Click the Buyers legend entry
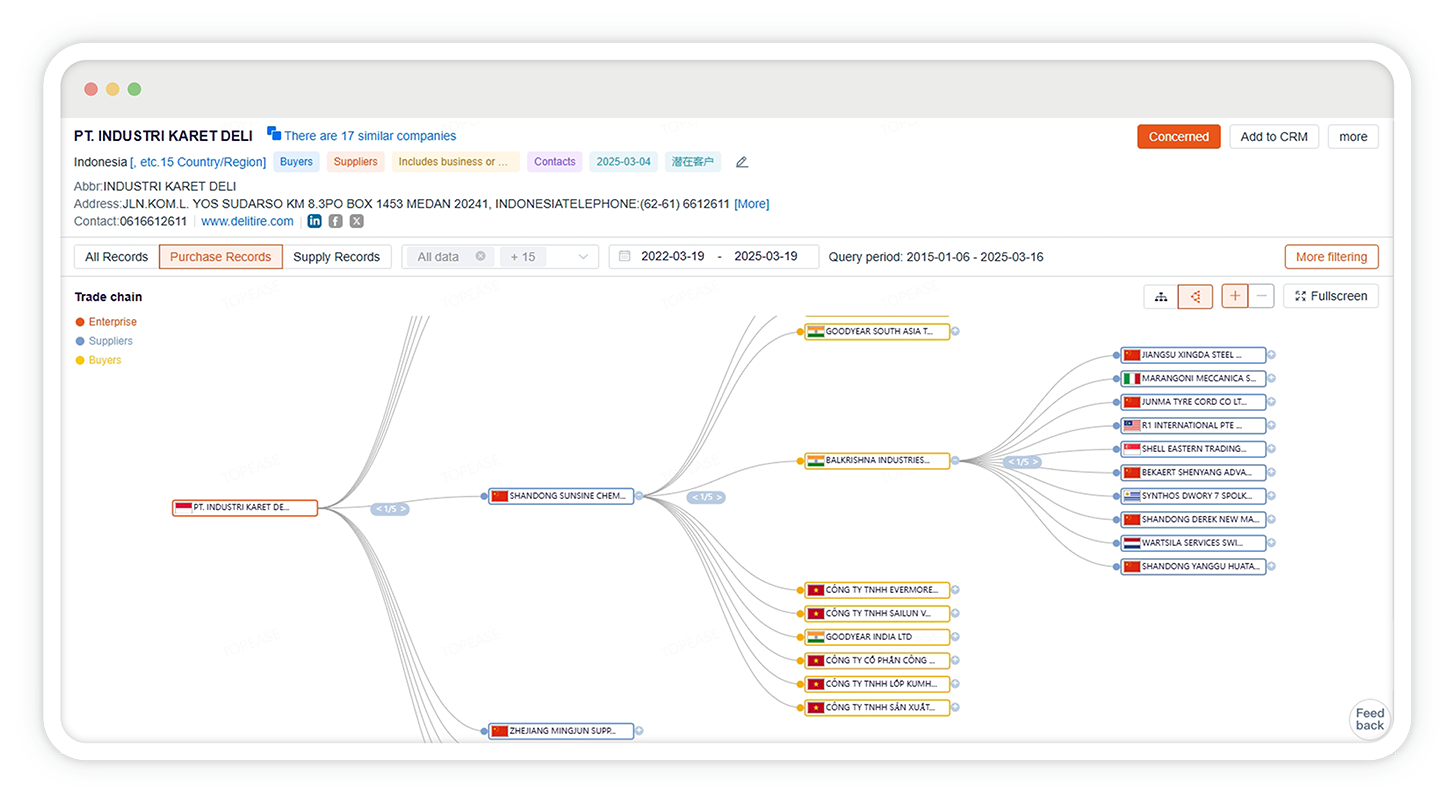Viewport: 1455px width, 804px height. pyautogui.click(x=98, y=360)
